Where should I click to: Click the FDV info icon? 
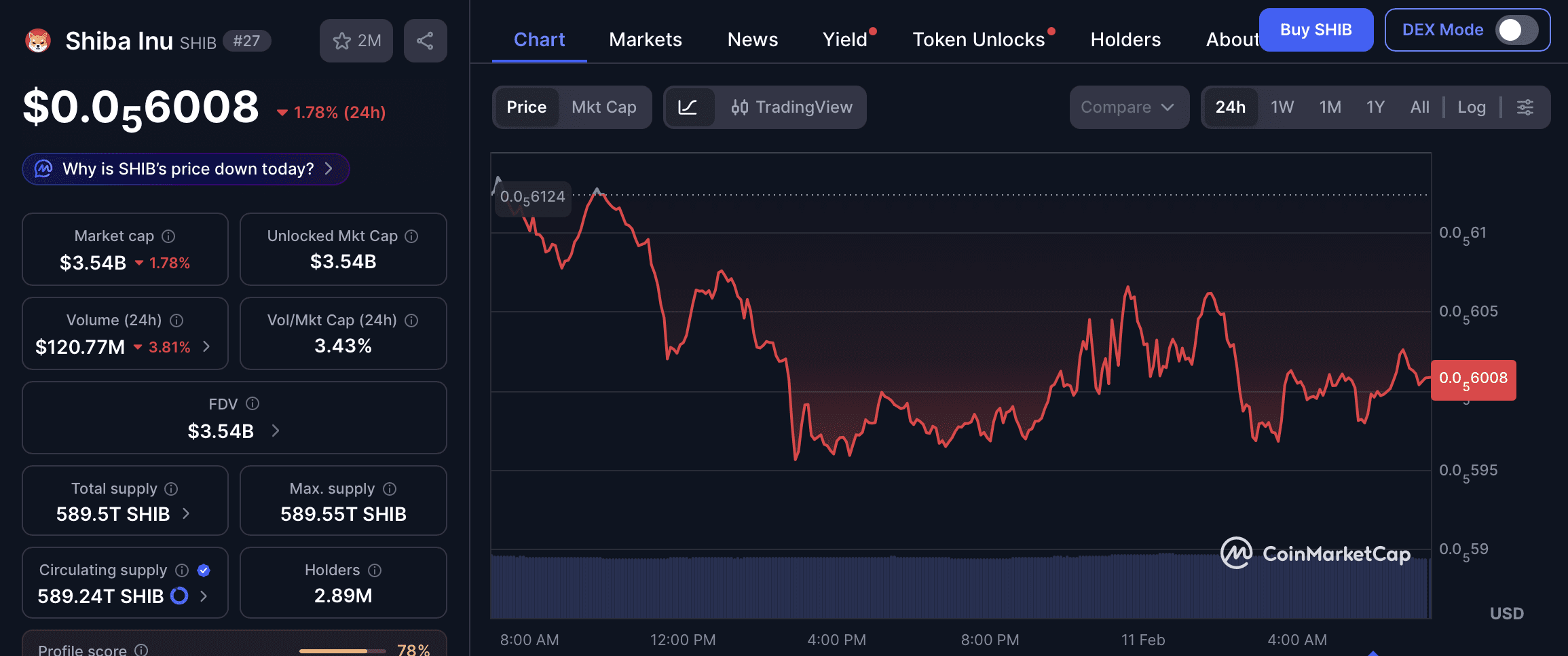253,404
